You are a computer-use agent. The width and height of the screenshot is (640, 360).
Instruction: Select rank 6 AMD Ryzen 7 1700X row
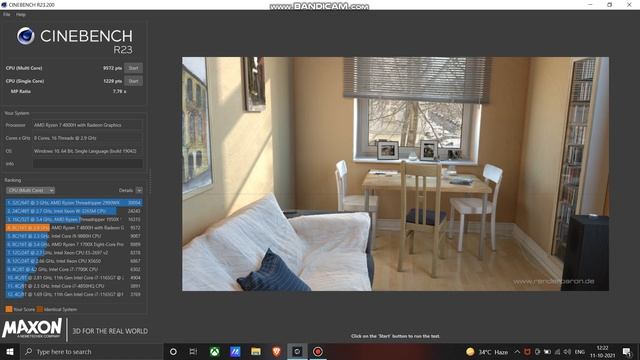[74, 244]
